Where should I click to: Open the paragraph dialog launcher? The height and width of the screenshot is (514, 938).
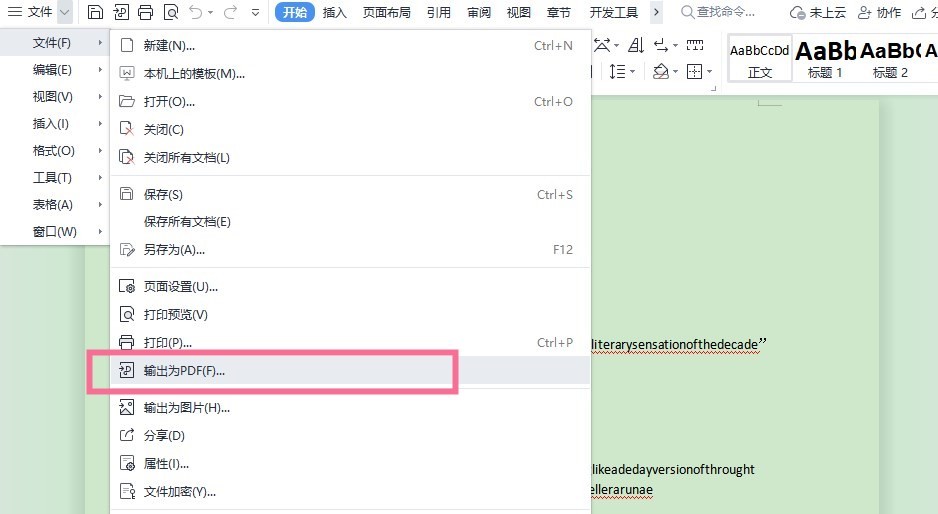pyautogui.click(x=713, y=89)
